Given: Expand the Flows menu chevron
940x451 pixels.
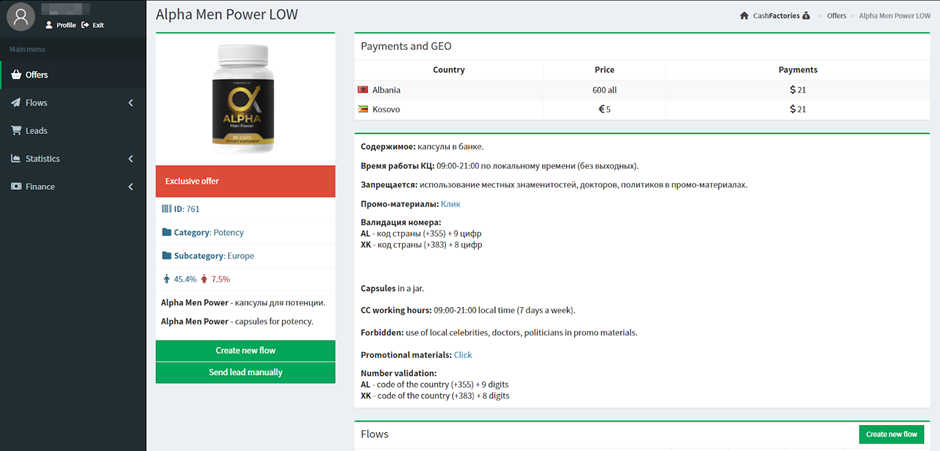Looking at the screenshot, I should [x=131, y=103].
